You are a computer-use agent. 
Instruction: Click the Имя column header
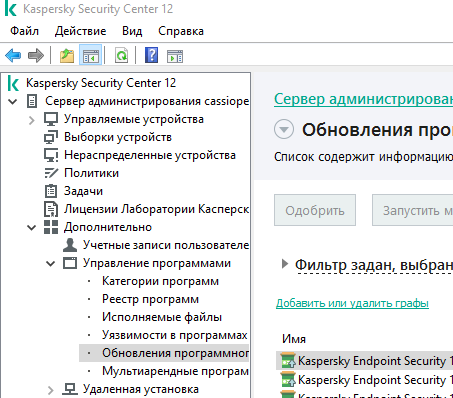click(294, 339)
